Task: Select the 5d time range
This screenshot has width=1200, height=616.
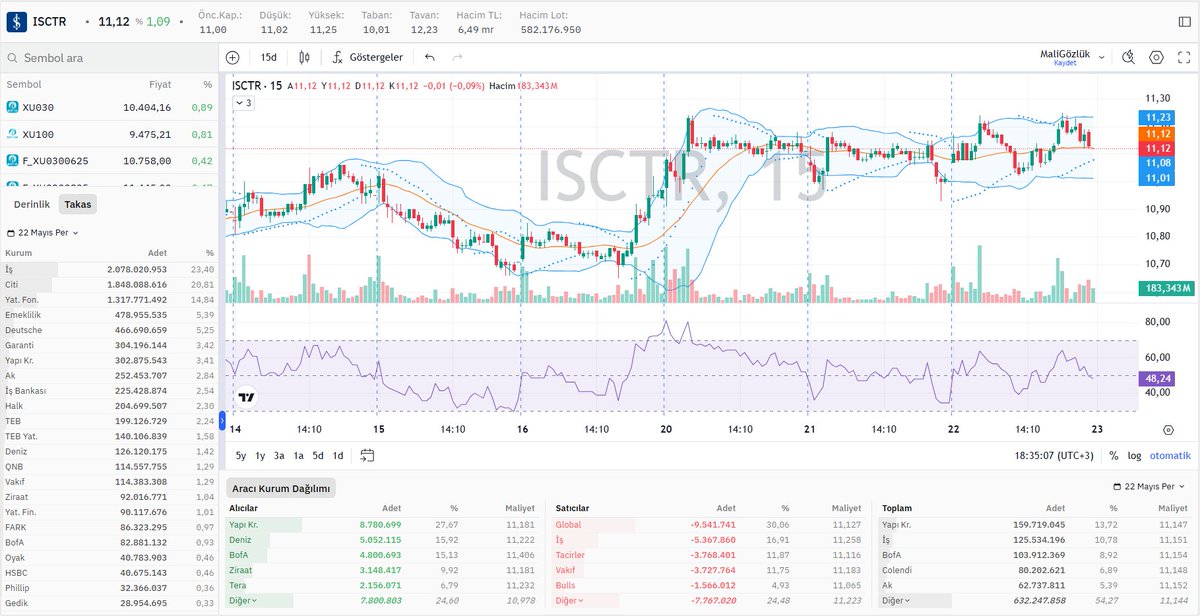Action: coord(318,455)
